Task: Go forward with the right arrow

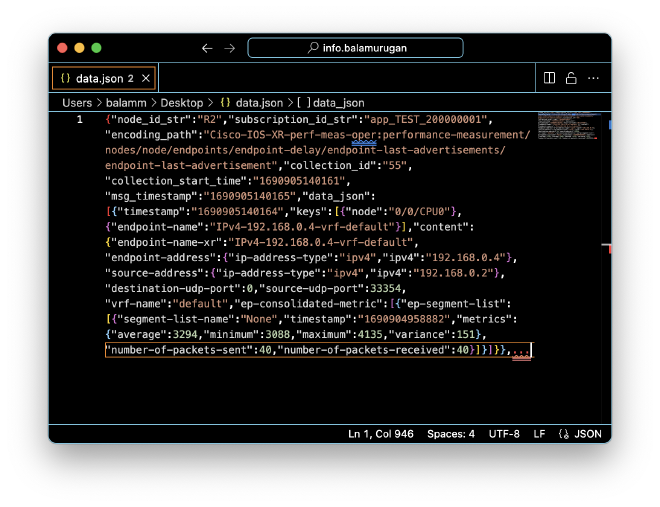Action: pyautogui.click(x=230, y=48)
